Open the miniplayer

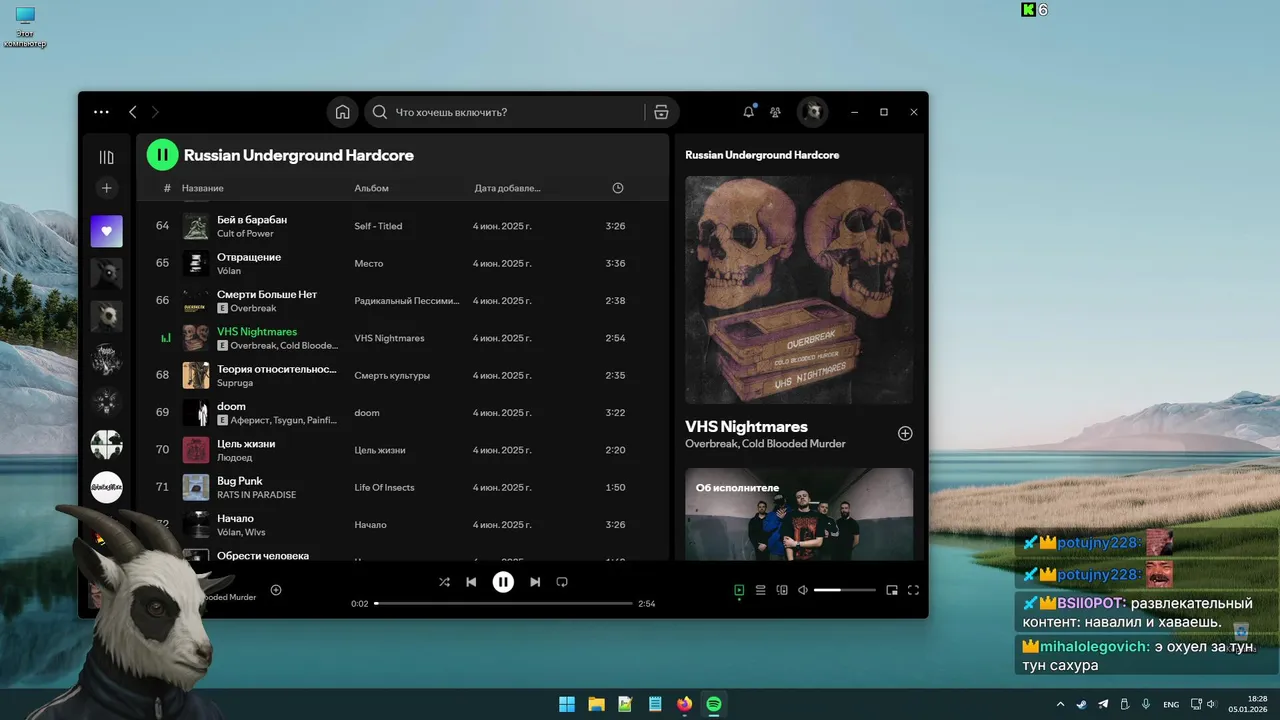(892, 590)
